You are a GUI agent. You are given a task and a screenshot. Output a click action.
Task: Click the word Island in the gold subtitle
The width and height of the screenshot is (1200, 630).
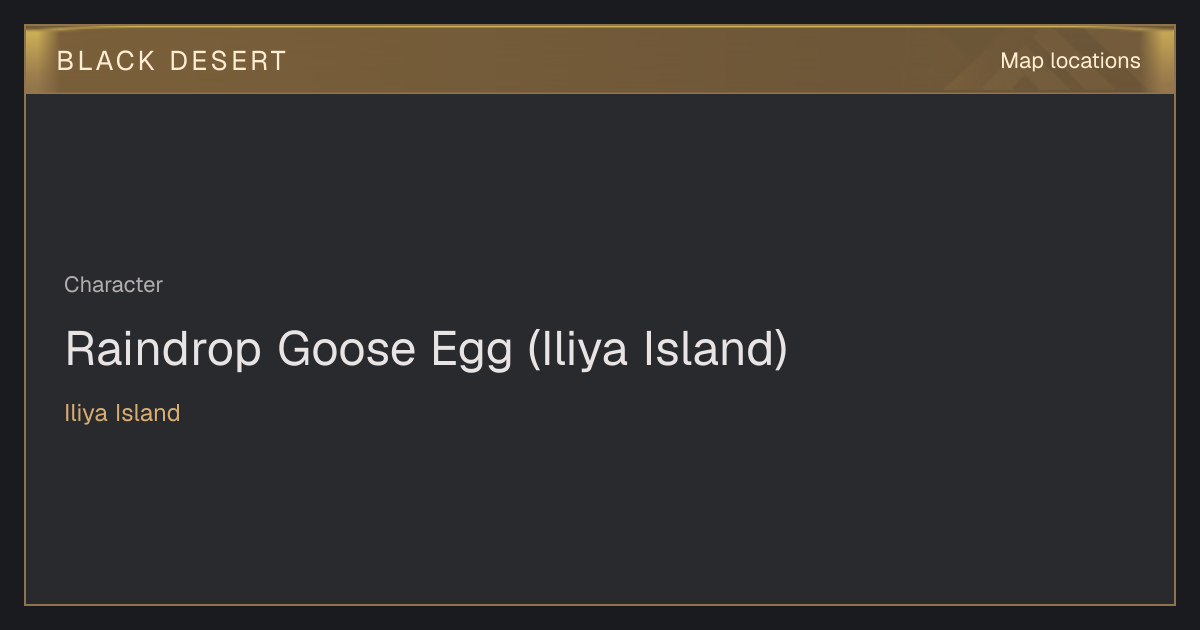[x=148, y=413]
